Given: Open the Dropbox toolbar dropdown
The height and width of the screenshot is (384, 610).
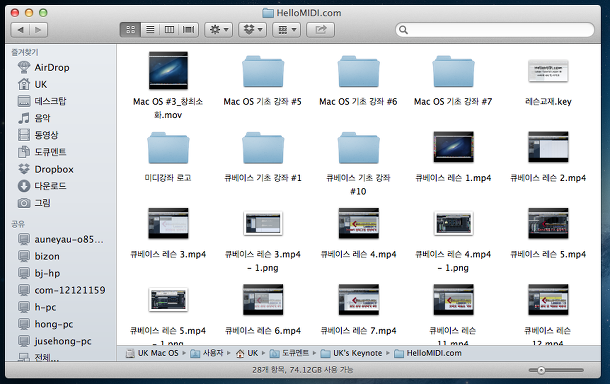Looking at the screenshot, I should coord(252,30).
